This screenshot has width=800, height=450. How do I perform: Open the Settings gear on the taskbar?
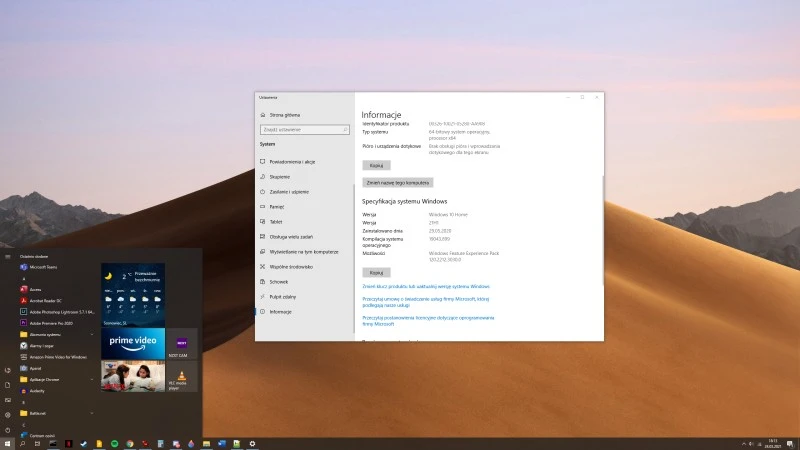[x=252, y=444]
